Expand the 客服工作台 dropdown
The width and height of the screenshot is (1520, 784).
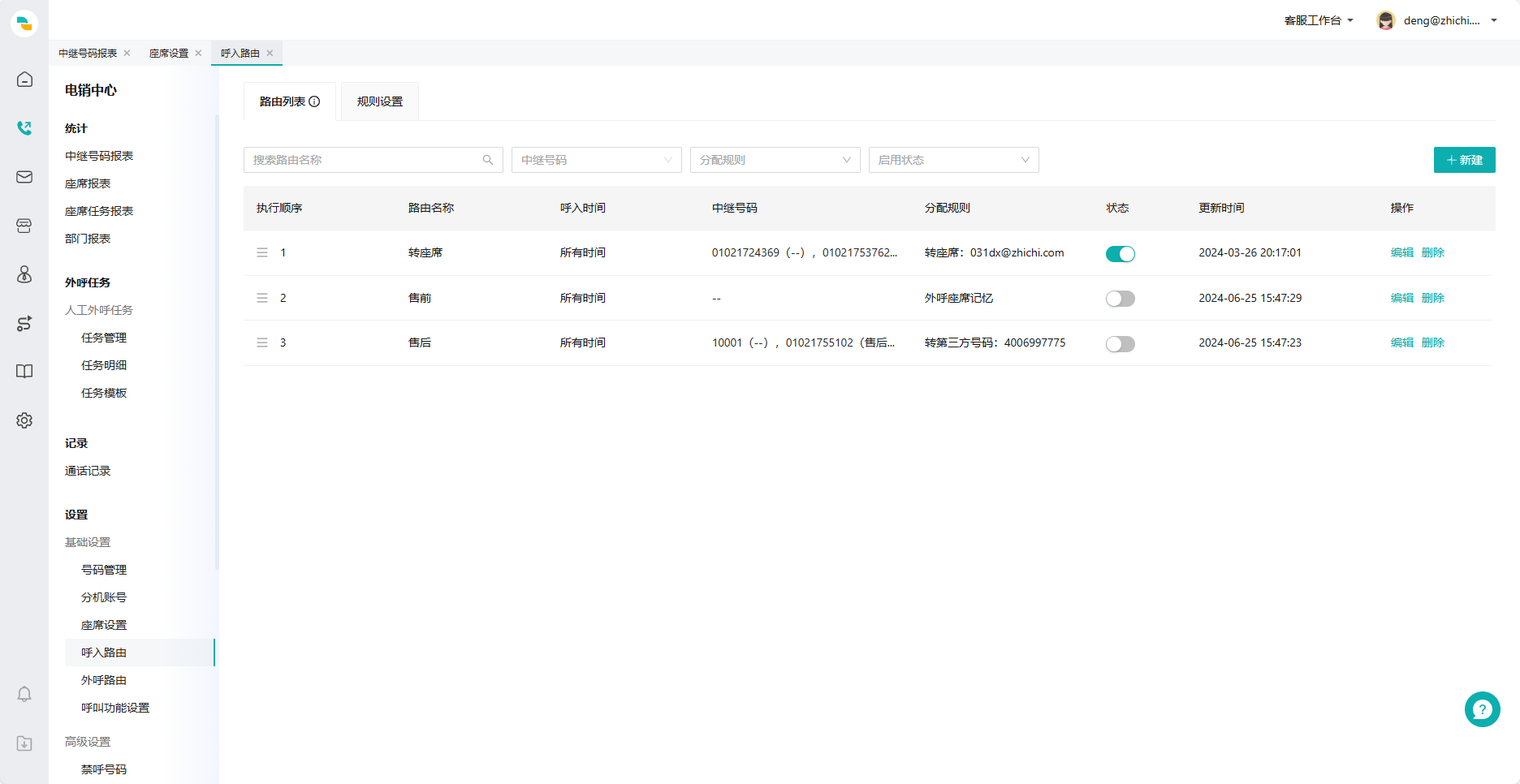[x=1319, y=20]
